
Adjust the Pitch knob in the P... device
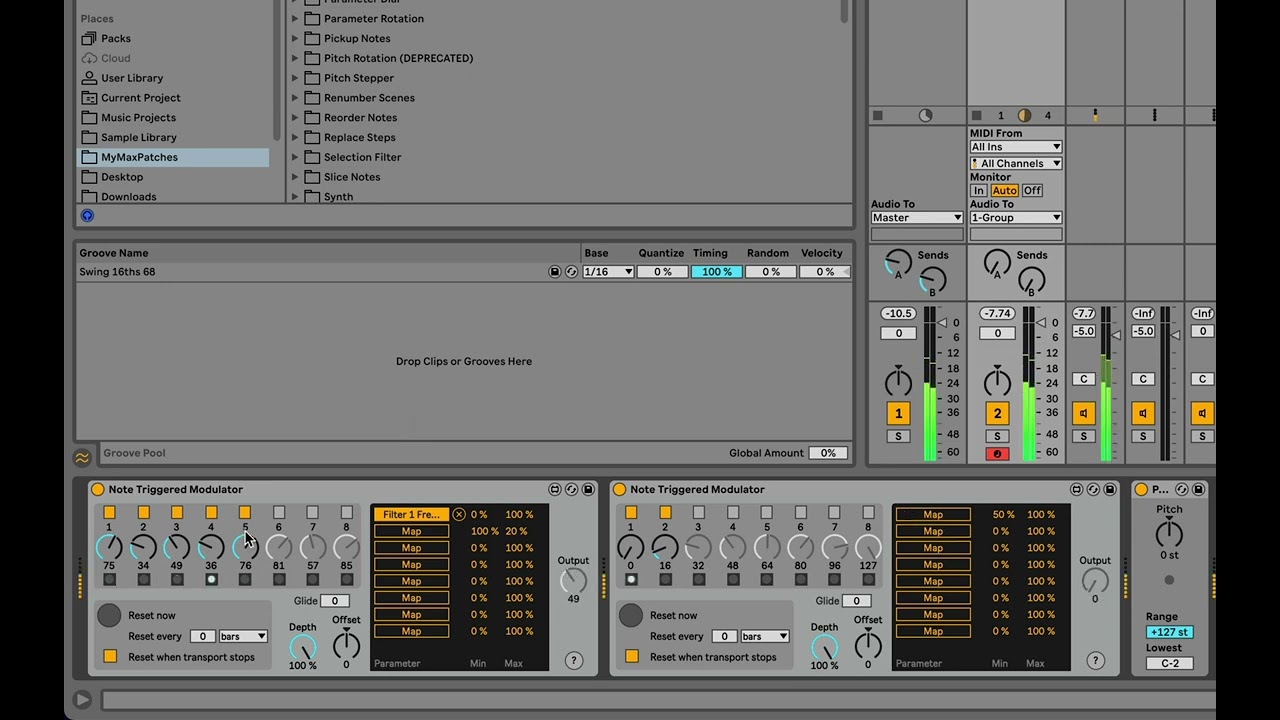point(1169,534)
